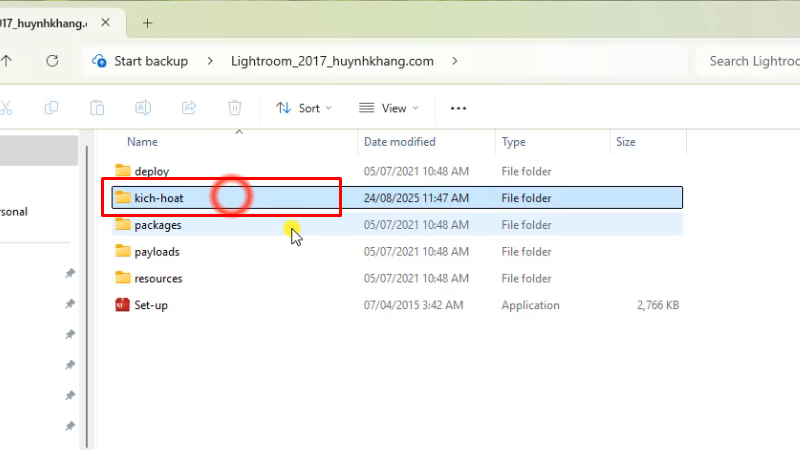Click the topmost pin icon in the sidebar
Screen dimensions: 800x450
70,273
